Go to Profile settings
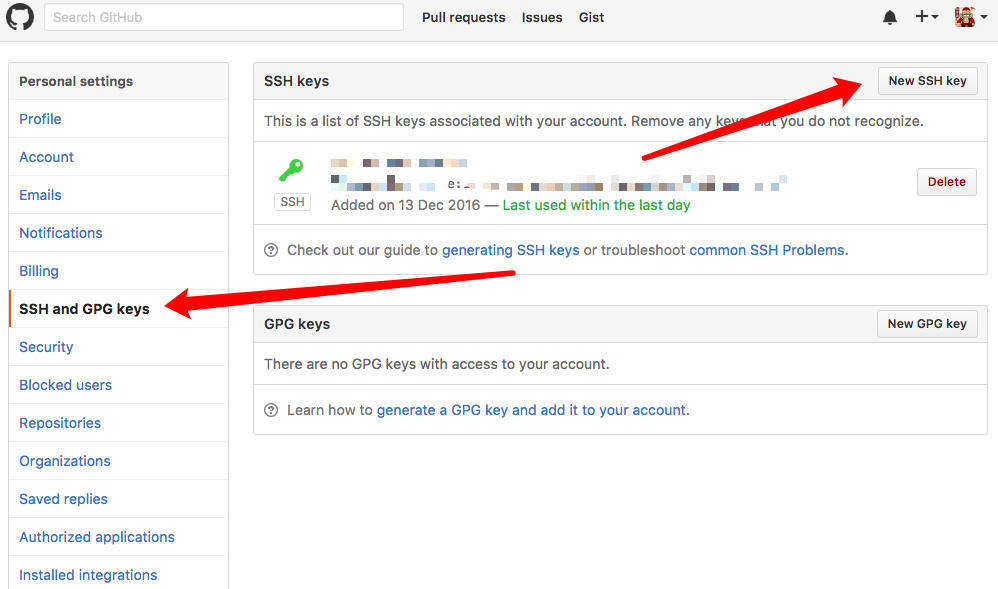The height and width of the screenshot is (589, 998). pyautogui.click(x=118, y=119)
